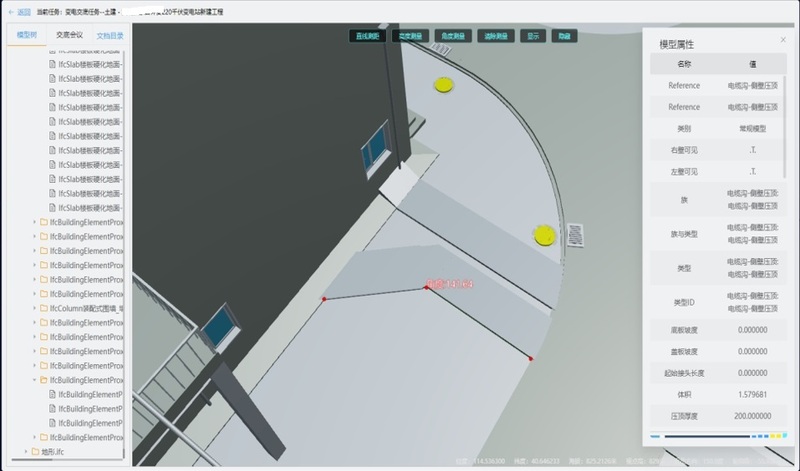The image size is (800, 471).
Task: Select the 高度测量 button next to 直线测距
Action: point(410,36)
